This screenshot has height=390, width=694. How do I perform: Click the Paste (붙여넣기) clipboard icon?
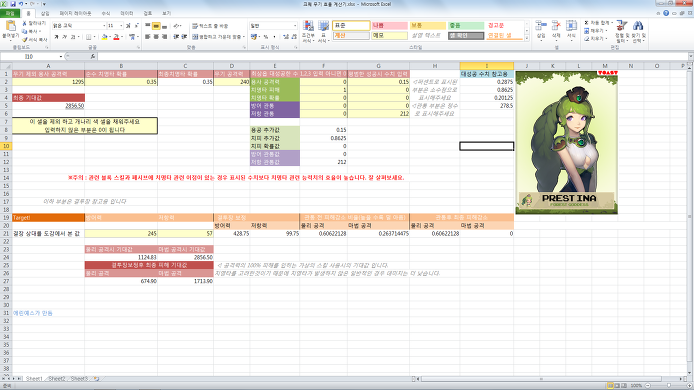10,27
